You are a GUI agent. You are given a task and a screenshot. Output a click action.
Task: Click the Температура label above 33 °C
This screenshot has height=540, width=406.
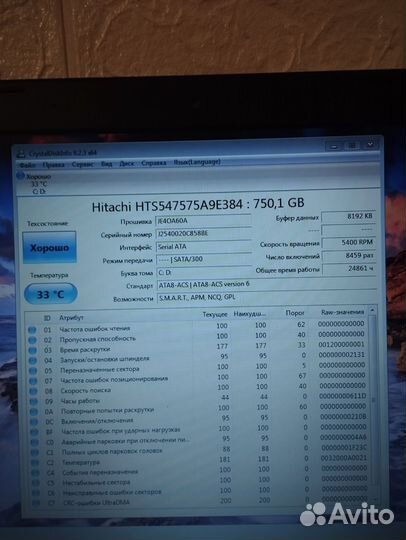[49, 276]
